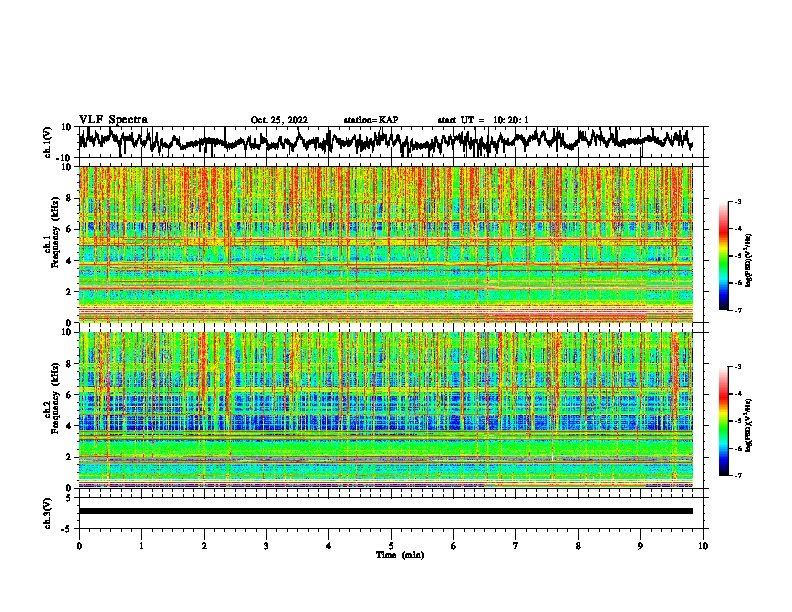Image resolution: width=792 pixels, height=612 pixels.
Task: Click the 4 kHz tick on ch.1 frequency axis
Action: (x=69, y=261)
